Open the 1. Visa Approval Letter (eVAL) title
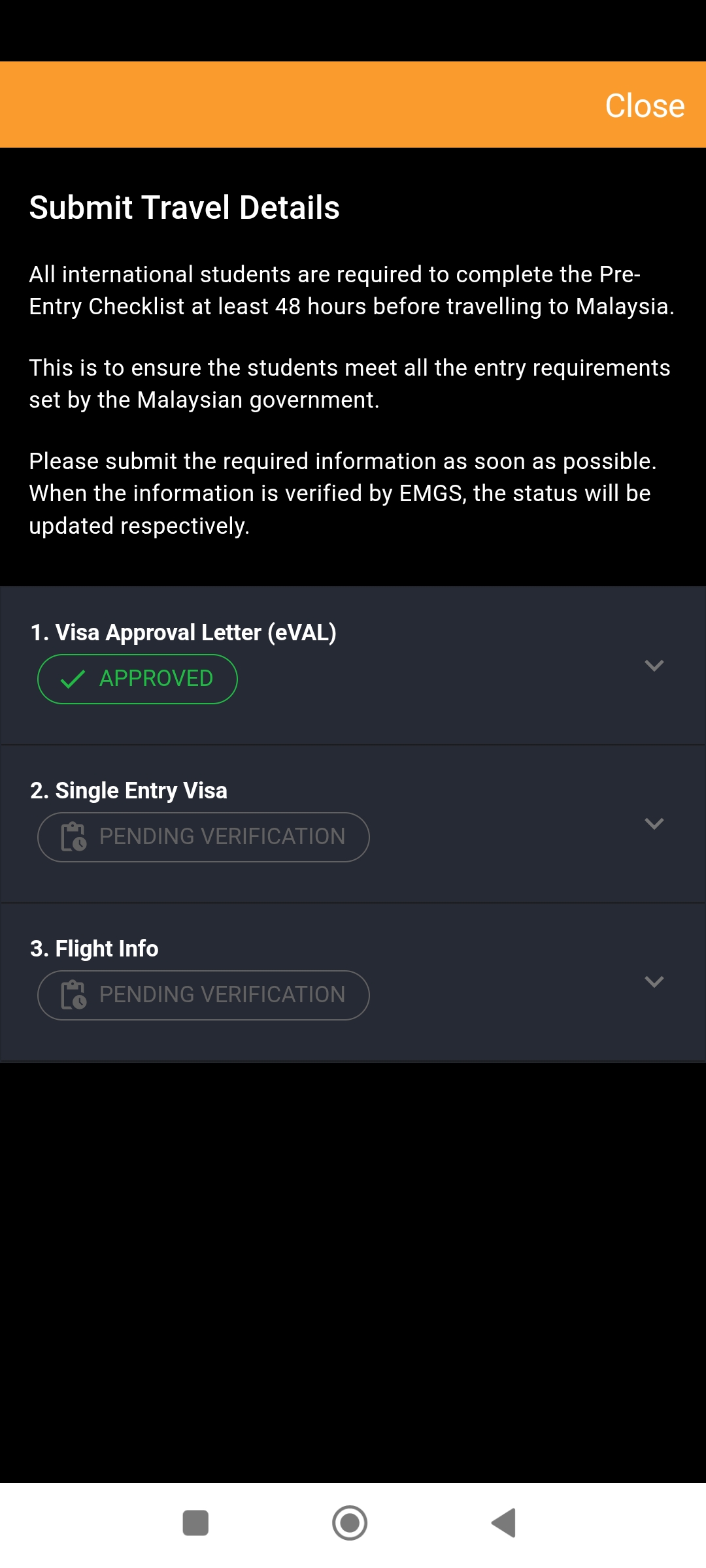The width and height of the screenshot is (706, 1568). (183, 632)
